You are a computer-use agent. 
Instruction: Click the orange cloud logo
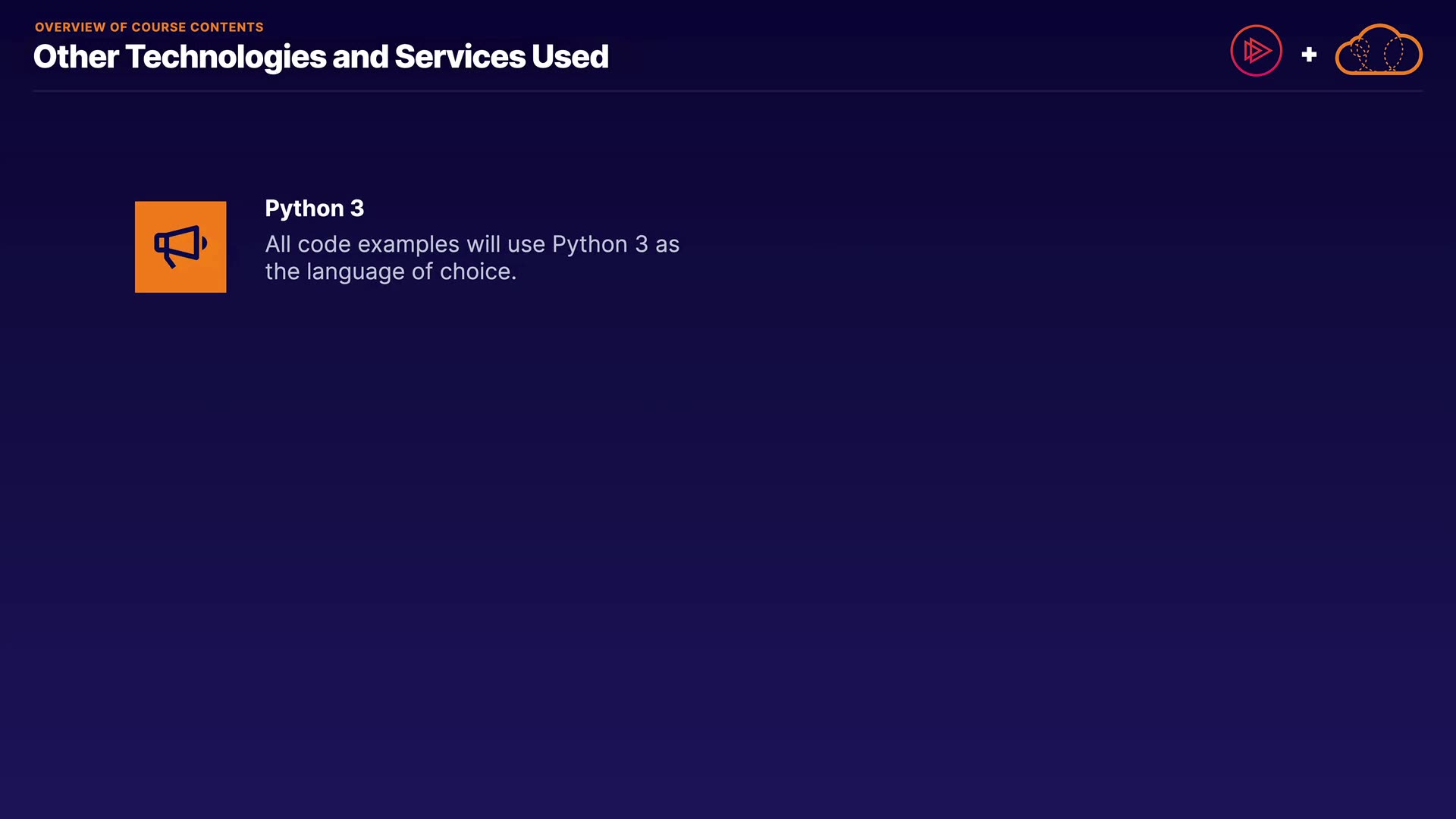point(1379,50)
